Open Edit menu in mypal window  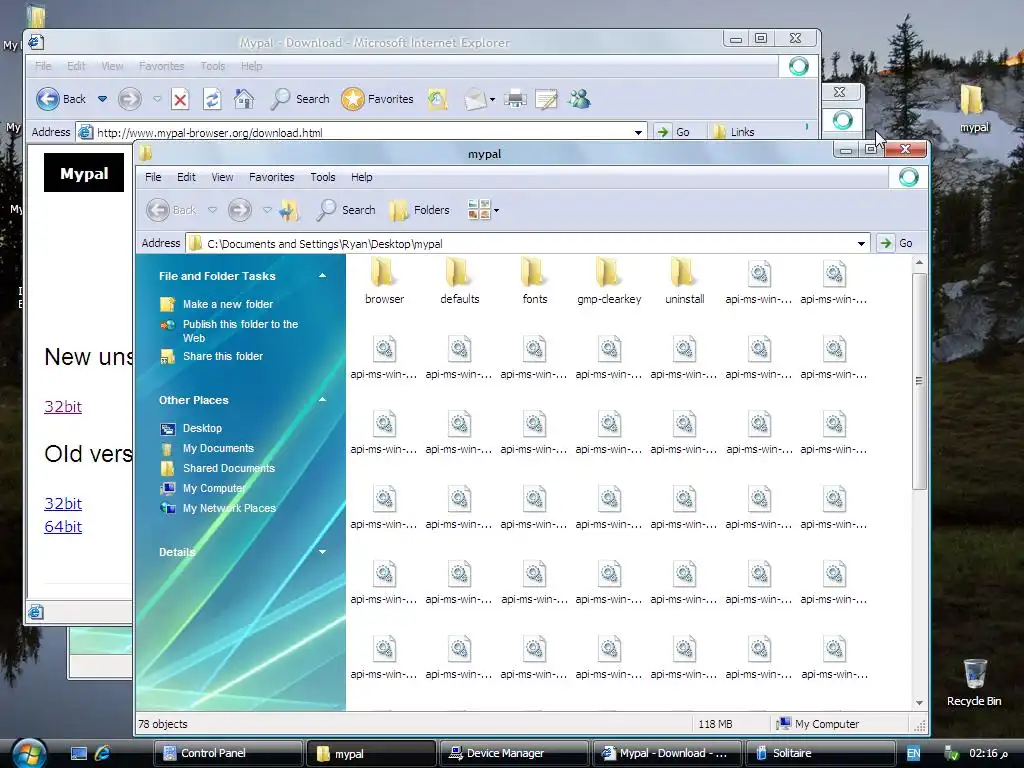[186, 178]
